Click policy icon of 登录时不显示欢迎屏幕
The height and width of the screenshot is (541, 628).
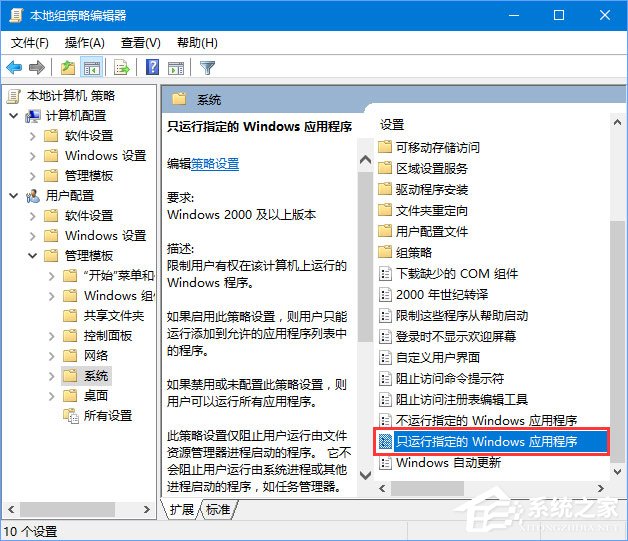tap(385, 336)
